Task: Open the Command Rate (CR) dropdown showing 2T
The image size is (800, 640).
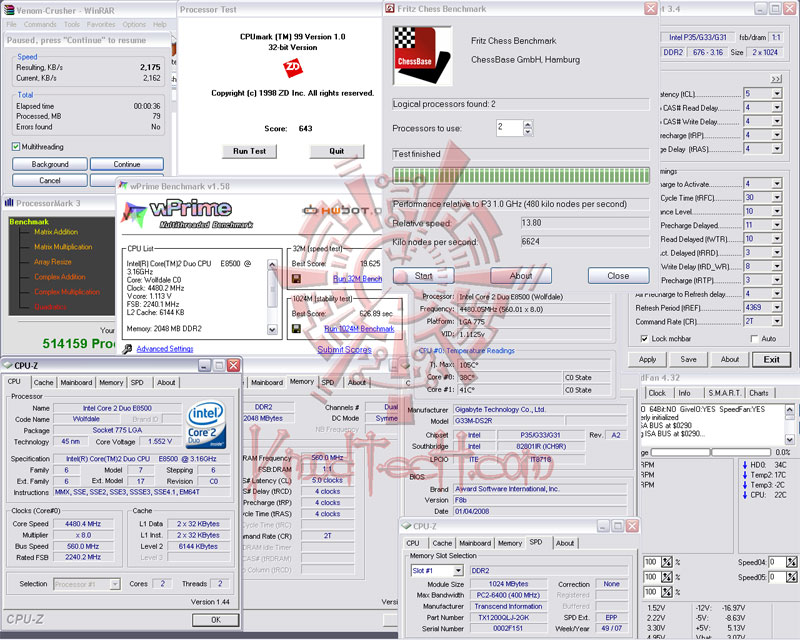Action: click(777, 322)
